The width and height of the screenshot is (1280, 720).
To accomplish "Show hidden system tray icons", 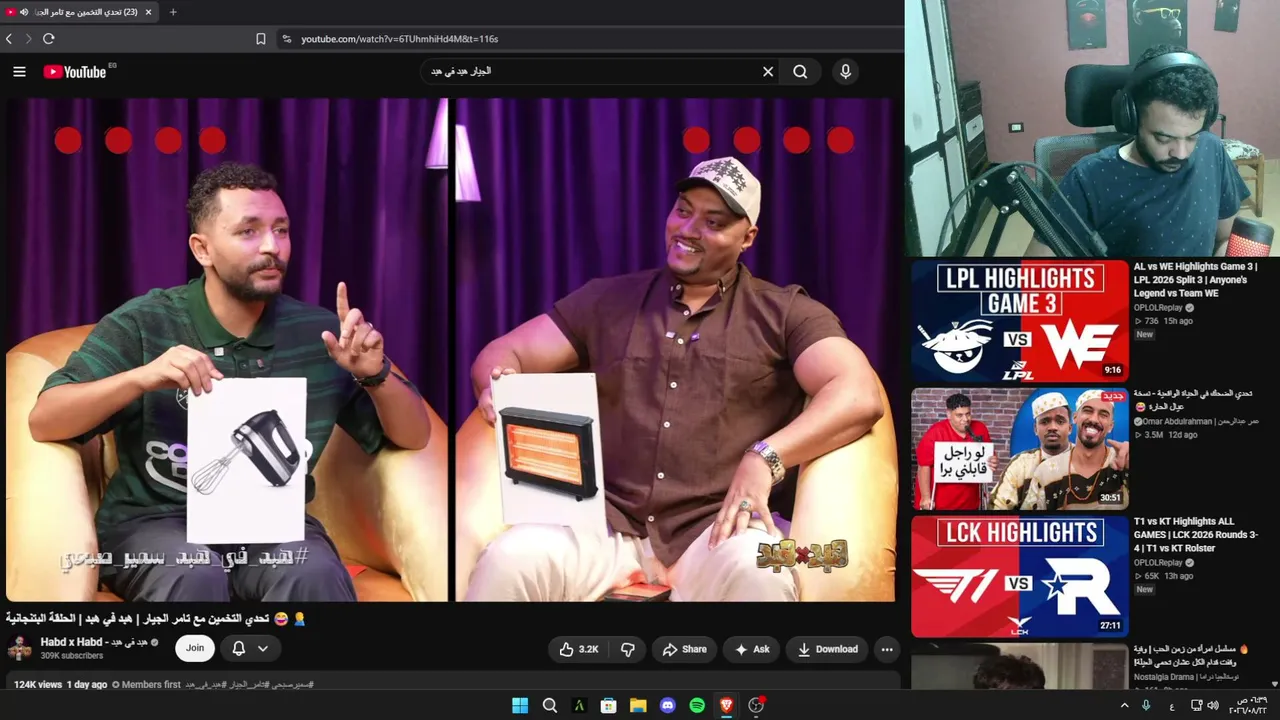I will coord(1124,705).
